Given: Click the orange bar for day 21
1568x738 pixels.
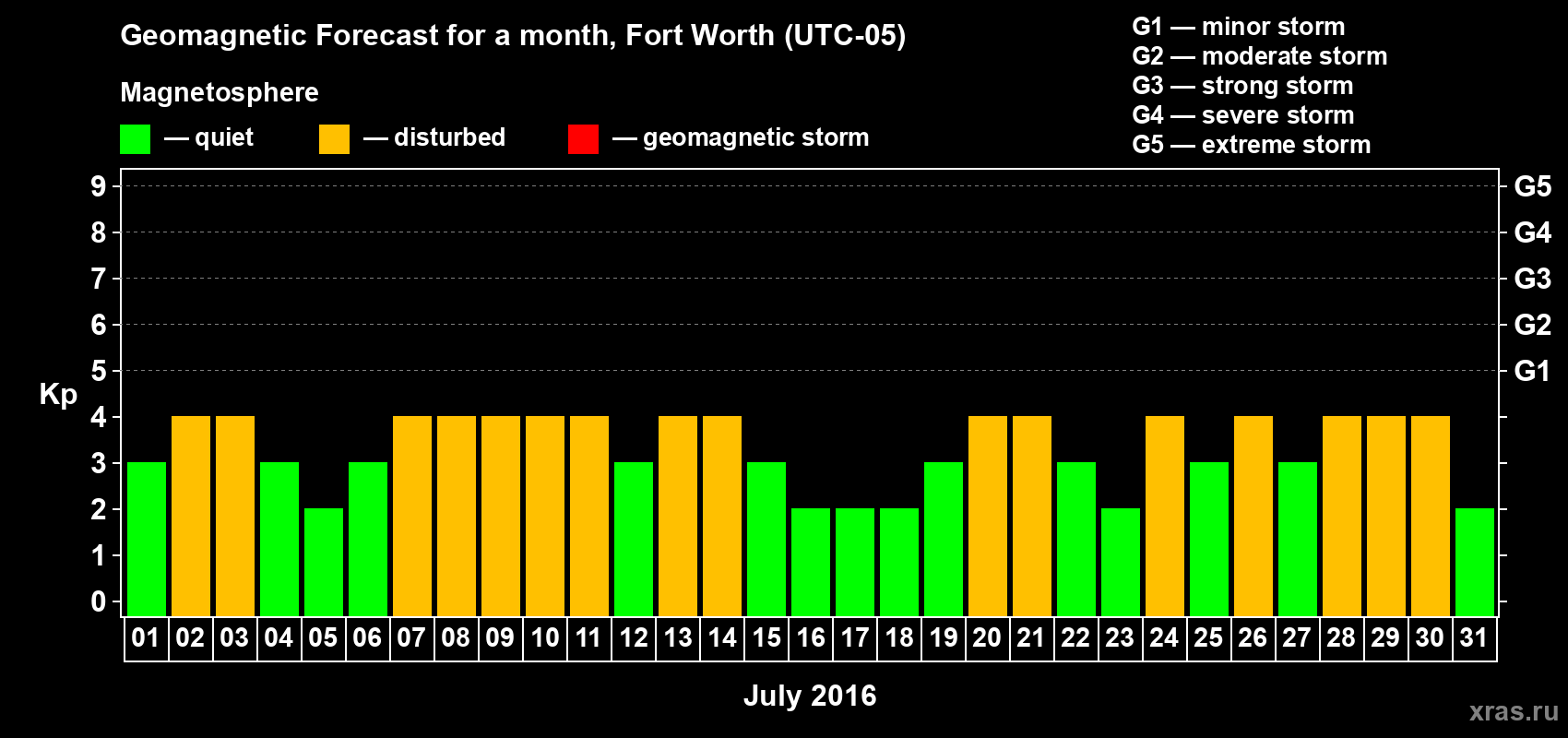Looking at the screenshot, I should coord(1032,517).
